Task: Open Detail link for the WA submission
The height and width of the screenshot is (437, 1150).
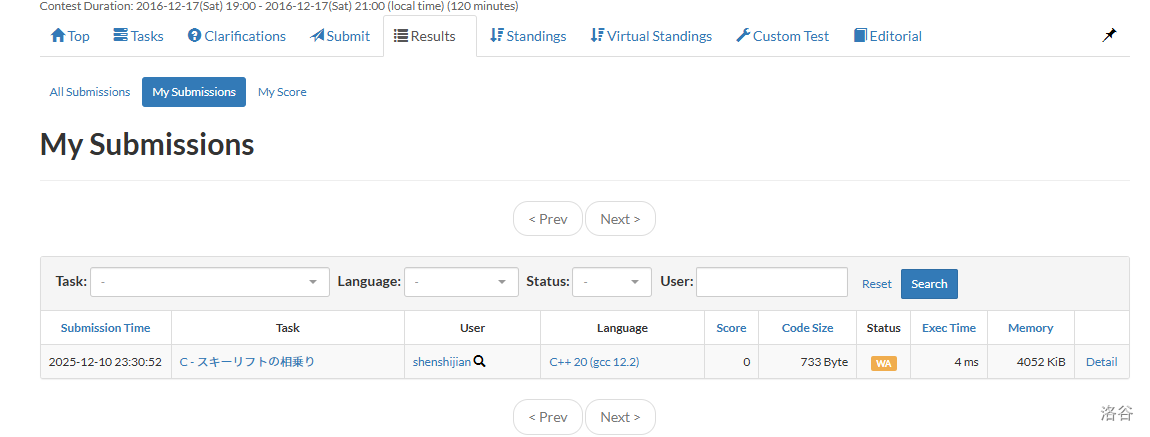Action: (x=1101, y=362)
